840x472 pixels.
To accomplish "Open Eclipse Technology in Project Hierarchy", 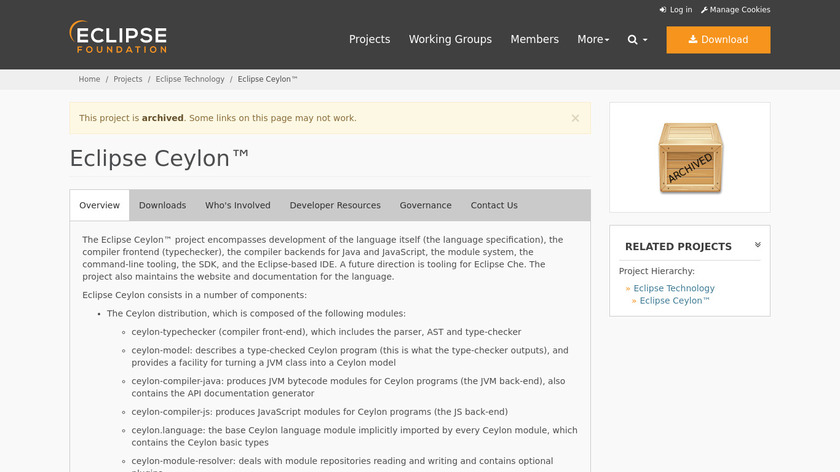I will [674, 288].
